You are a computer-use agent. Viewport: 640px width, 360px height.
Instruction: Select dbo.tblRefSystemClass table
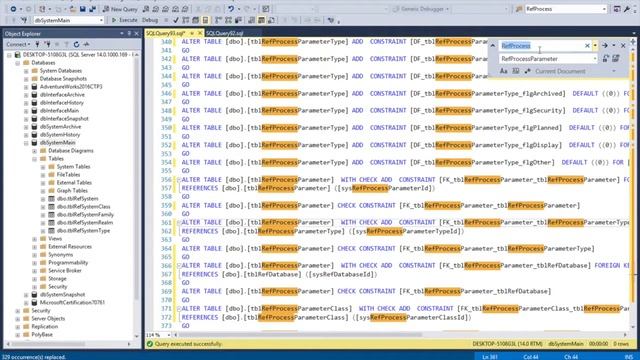click(x=83, y=207)
